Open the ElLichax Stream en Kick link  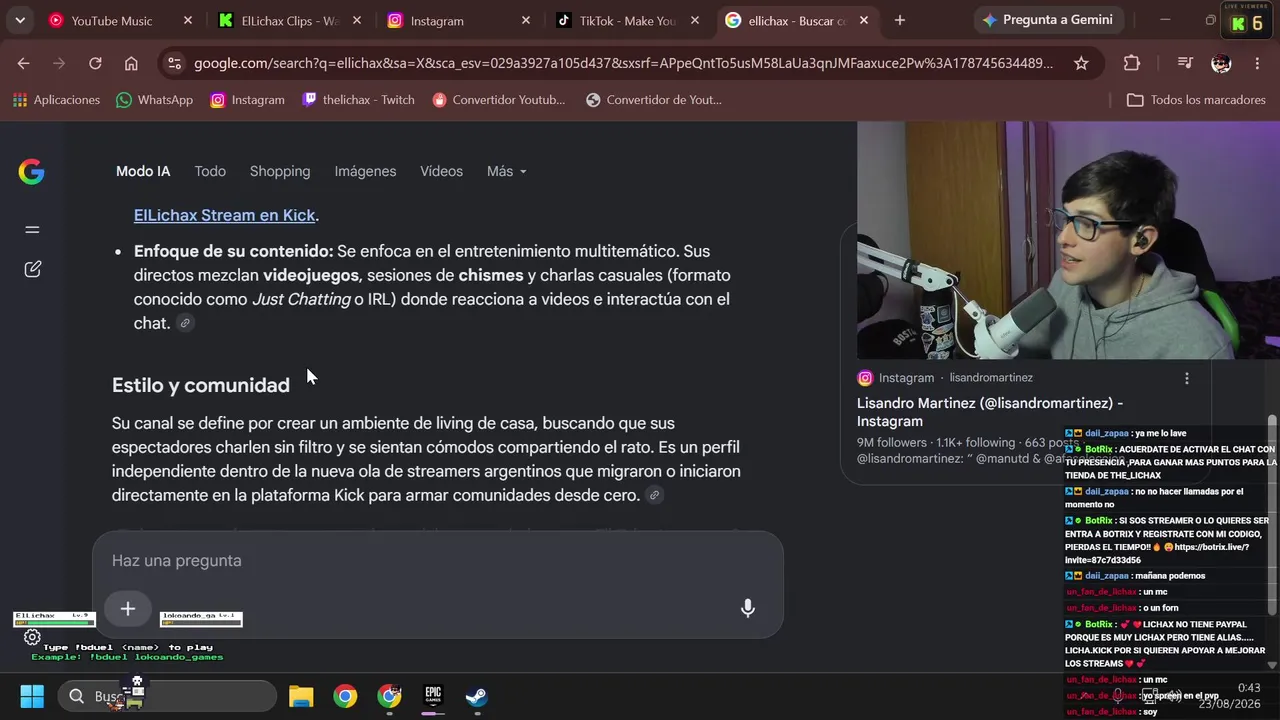click(224, 215)
